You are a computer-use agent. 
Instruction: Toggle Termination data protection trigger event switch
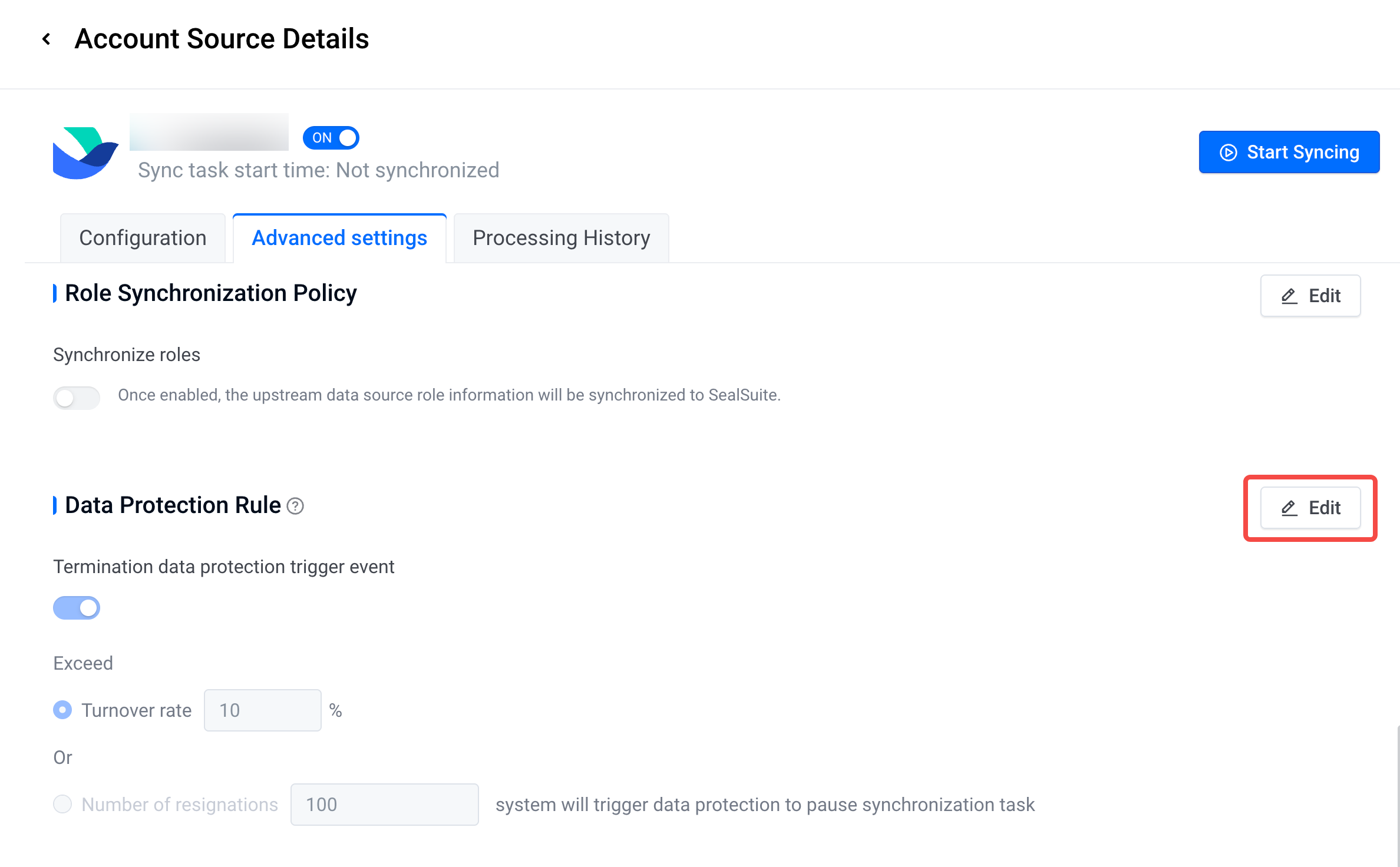pyautogui.click(x=77, y=608)
